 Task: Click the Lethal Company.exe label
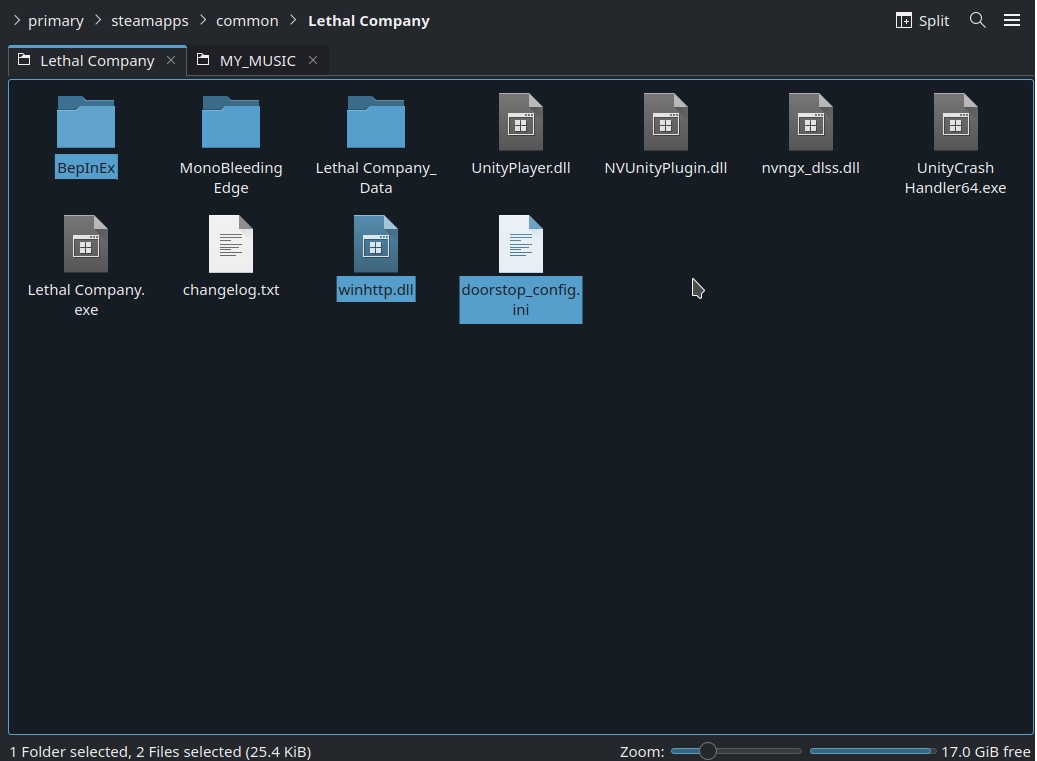click(86, 300)
